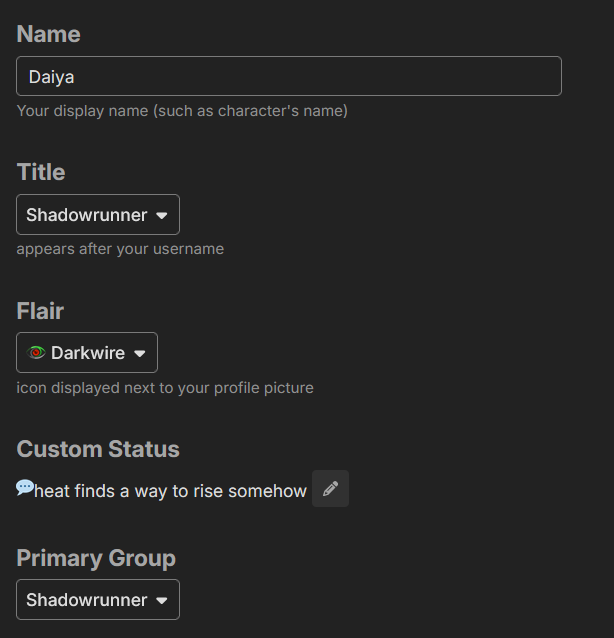Viewport: 614px width, 638px height.
Task: Click the "appears after your username" hint text
Action: tap(120, 249)
